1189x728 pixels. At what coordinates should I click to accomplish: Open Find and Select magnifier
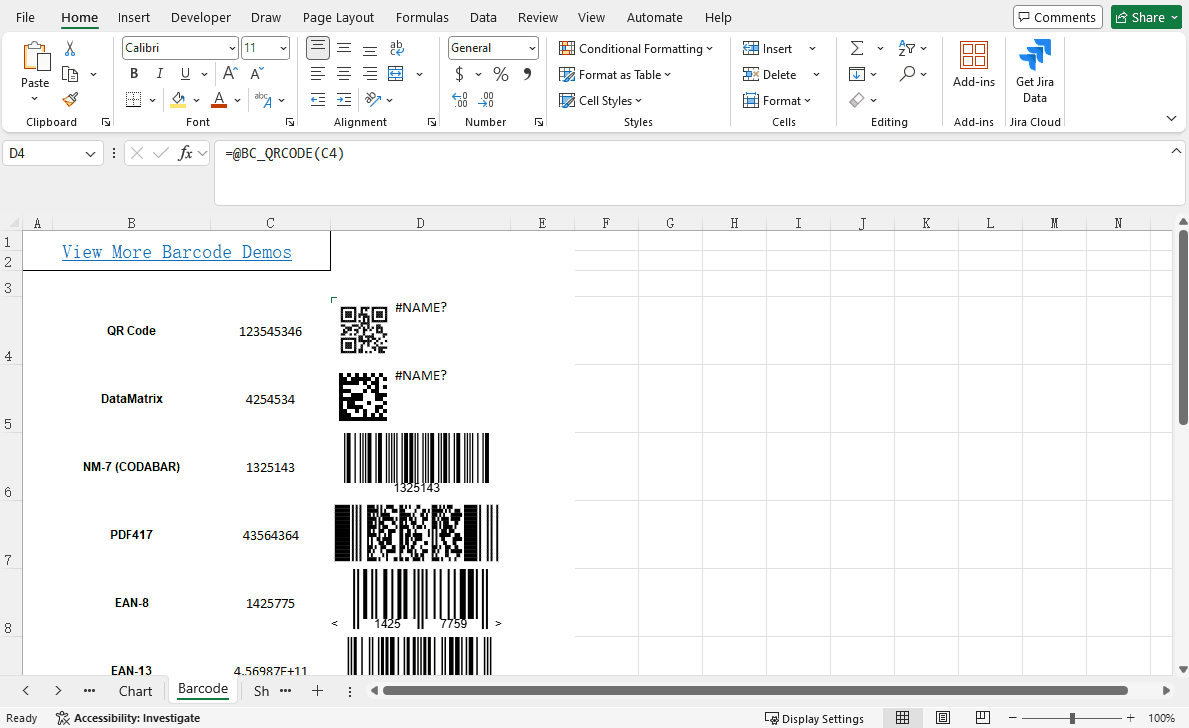pos(907,74)
